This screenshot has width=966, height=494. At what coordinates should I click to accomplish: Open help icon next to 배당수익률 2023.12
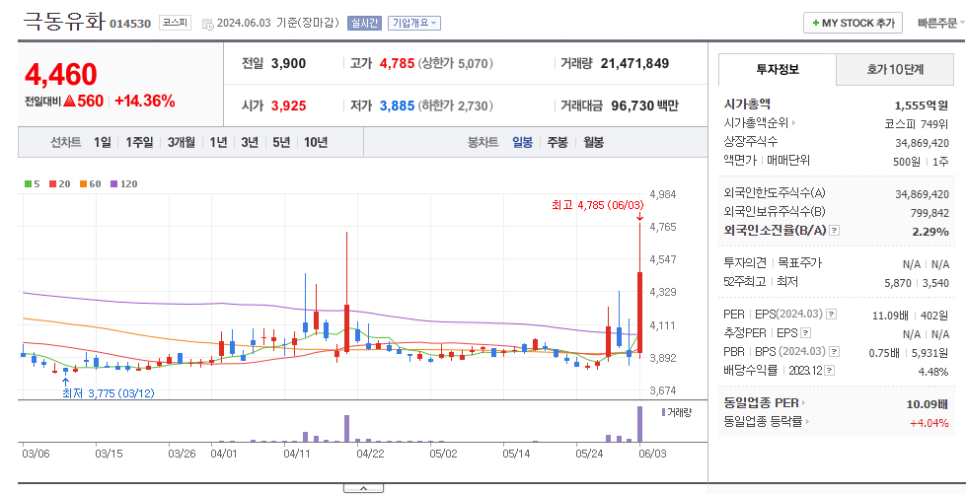830,371
